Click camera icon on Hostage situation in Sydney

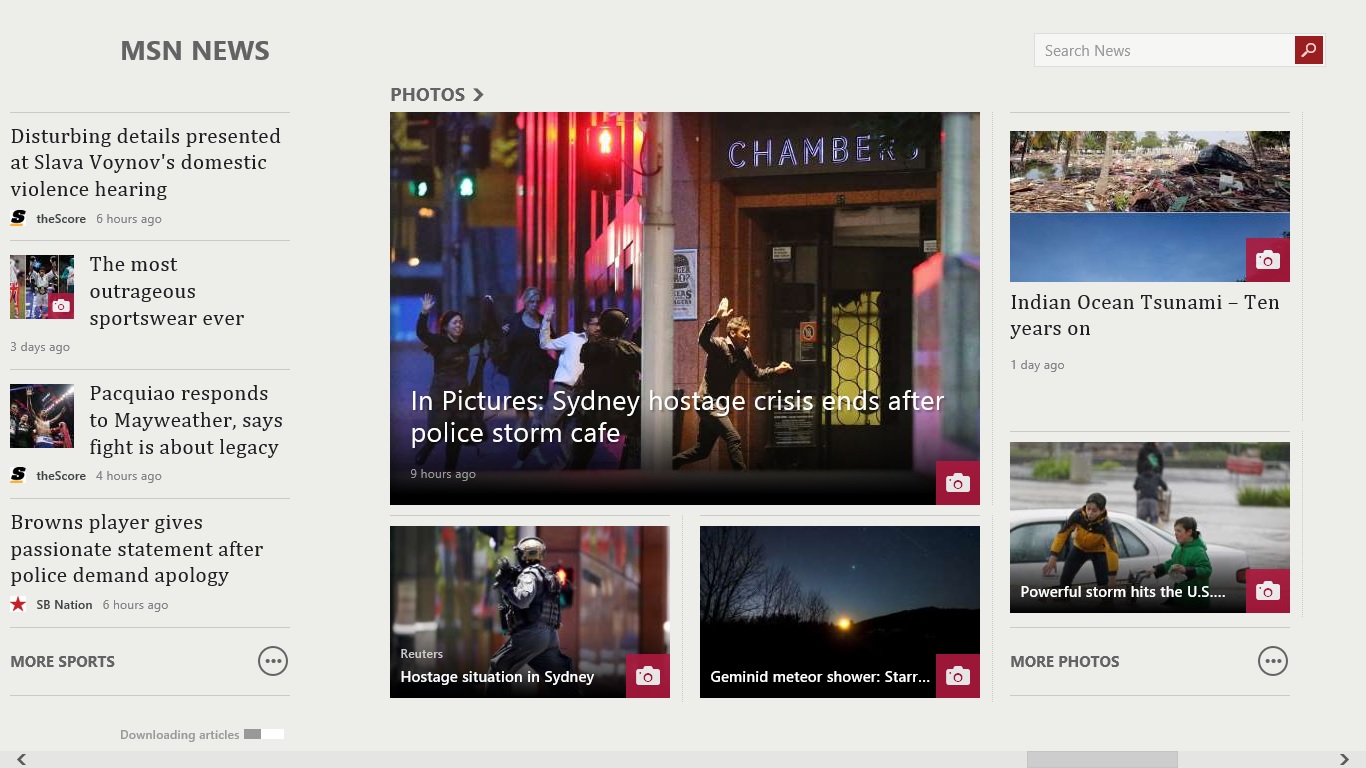click(648, 676)
